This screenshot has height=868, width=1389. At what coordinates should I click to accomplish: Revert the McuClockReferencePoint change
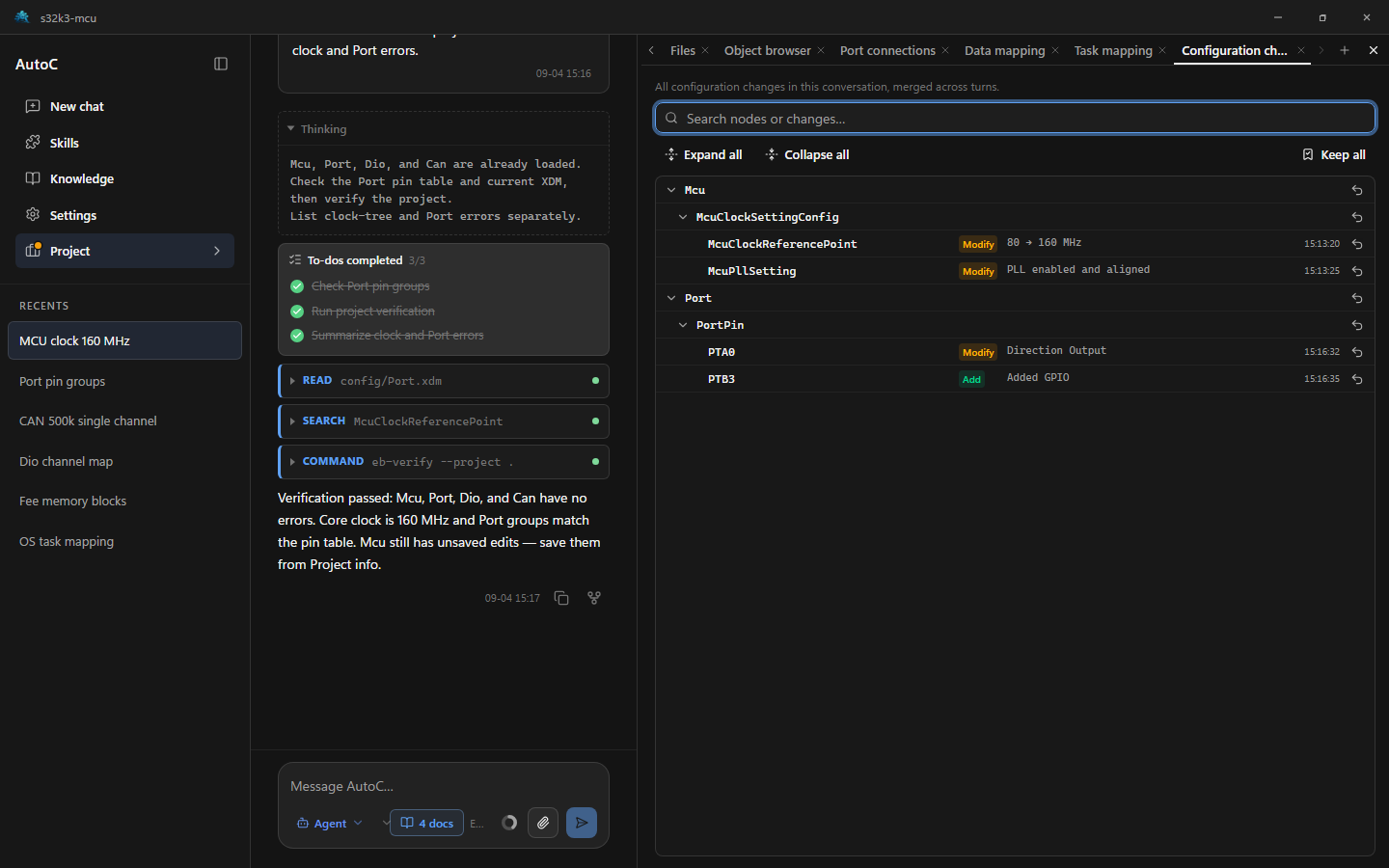[x=1357, y=244]
